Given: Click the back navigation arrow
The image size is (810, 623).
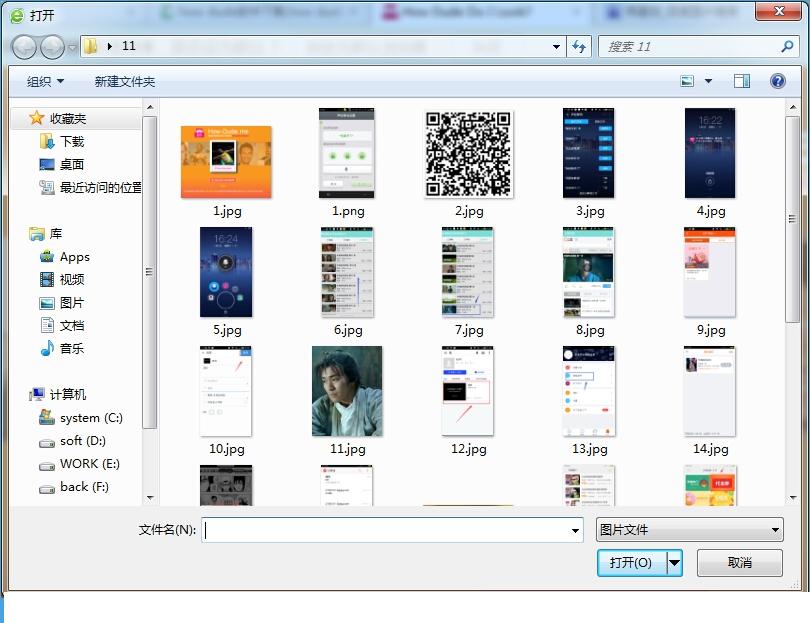Looking at the screenshot, I should click(24, 47).
